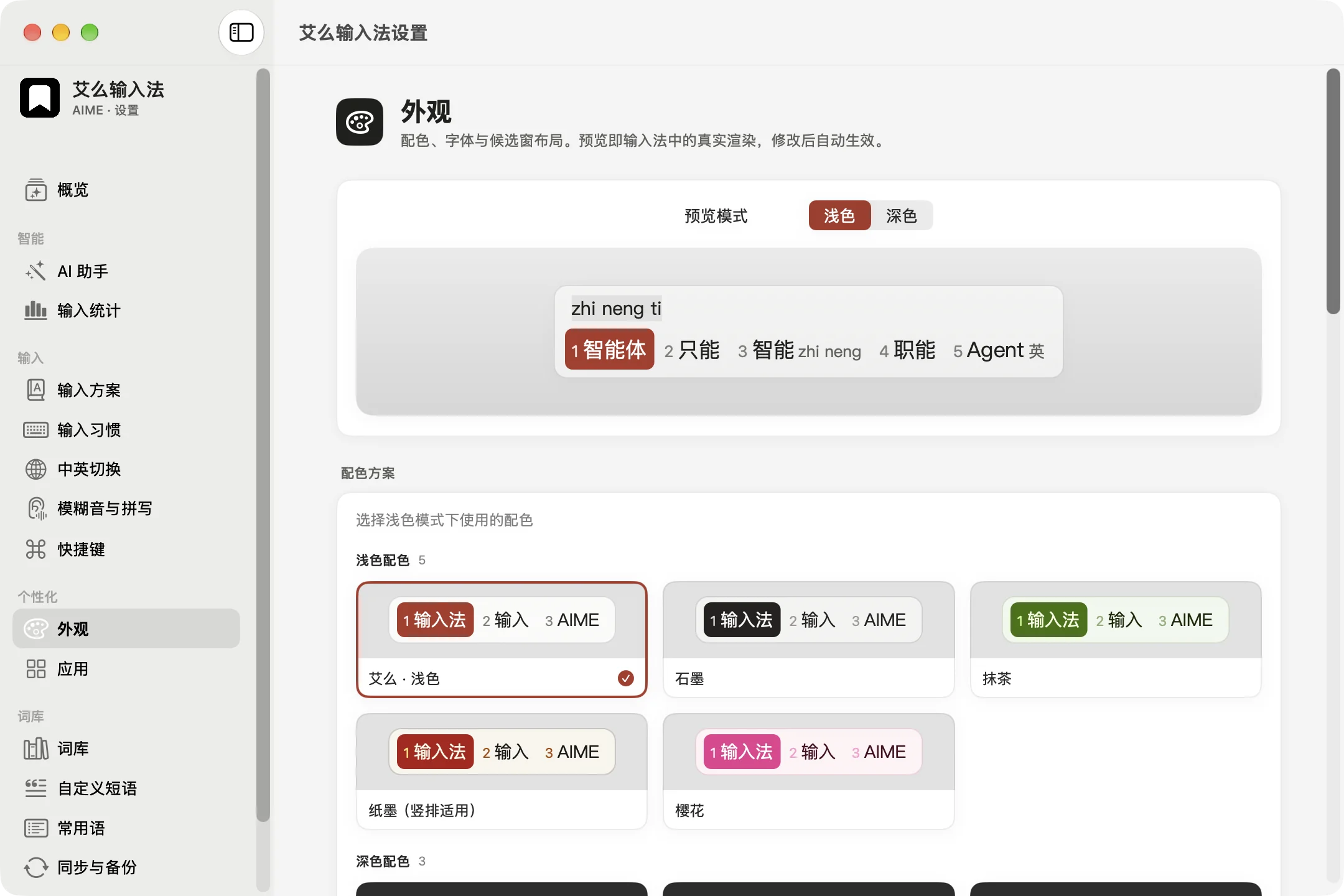1344x896 pixels.
Task: Open 模糊音与拼写 ear icon
Action: 36,508
